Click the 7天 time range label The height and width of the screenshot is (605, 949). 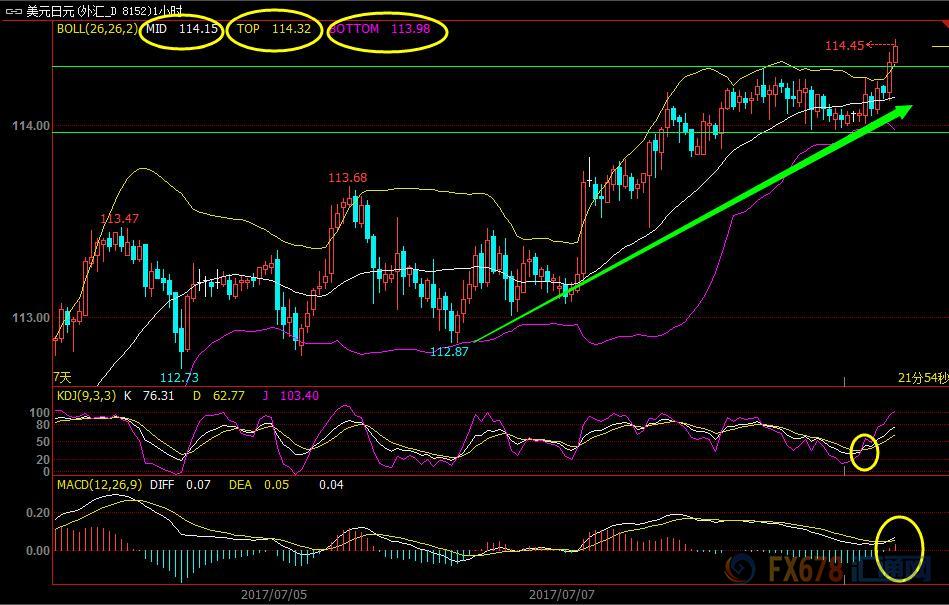pyautogui.click(x=63, y=377)
